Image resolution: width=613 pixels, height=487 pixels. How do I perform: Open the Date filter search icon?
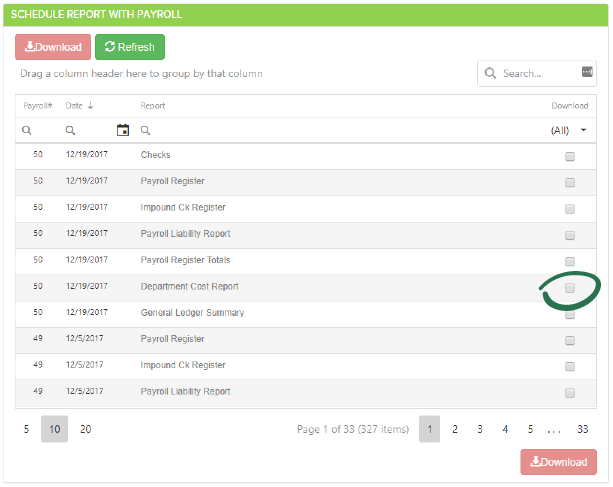[70, 130]
